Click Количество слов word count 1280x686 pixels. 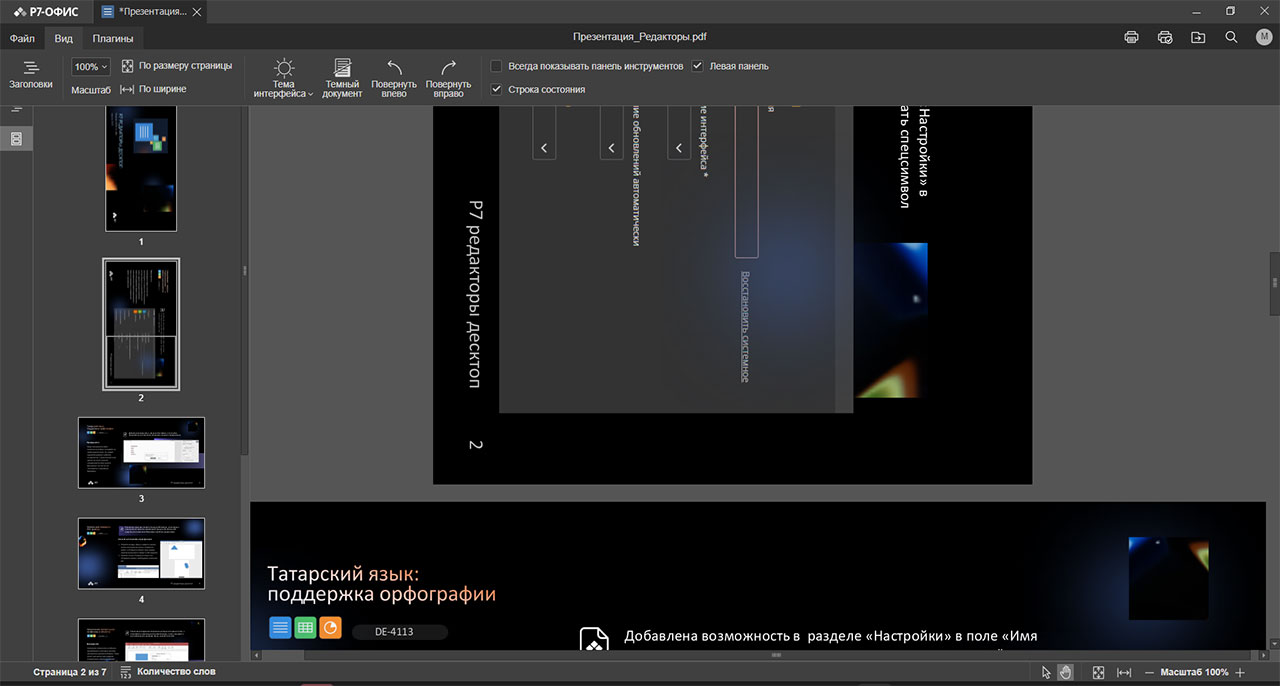[168, 672]
